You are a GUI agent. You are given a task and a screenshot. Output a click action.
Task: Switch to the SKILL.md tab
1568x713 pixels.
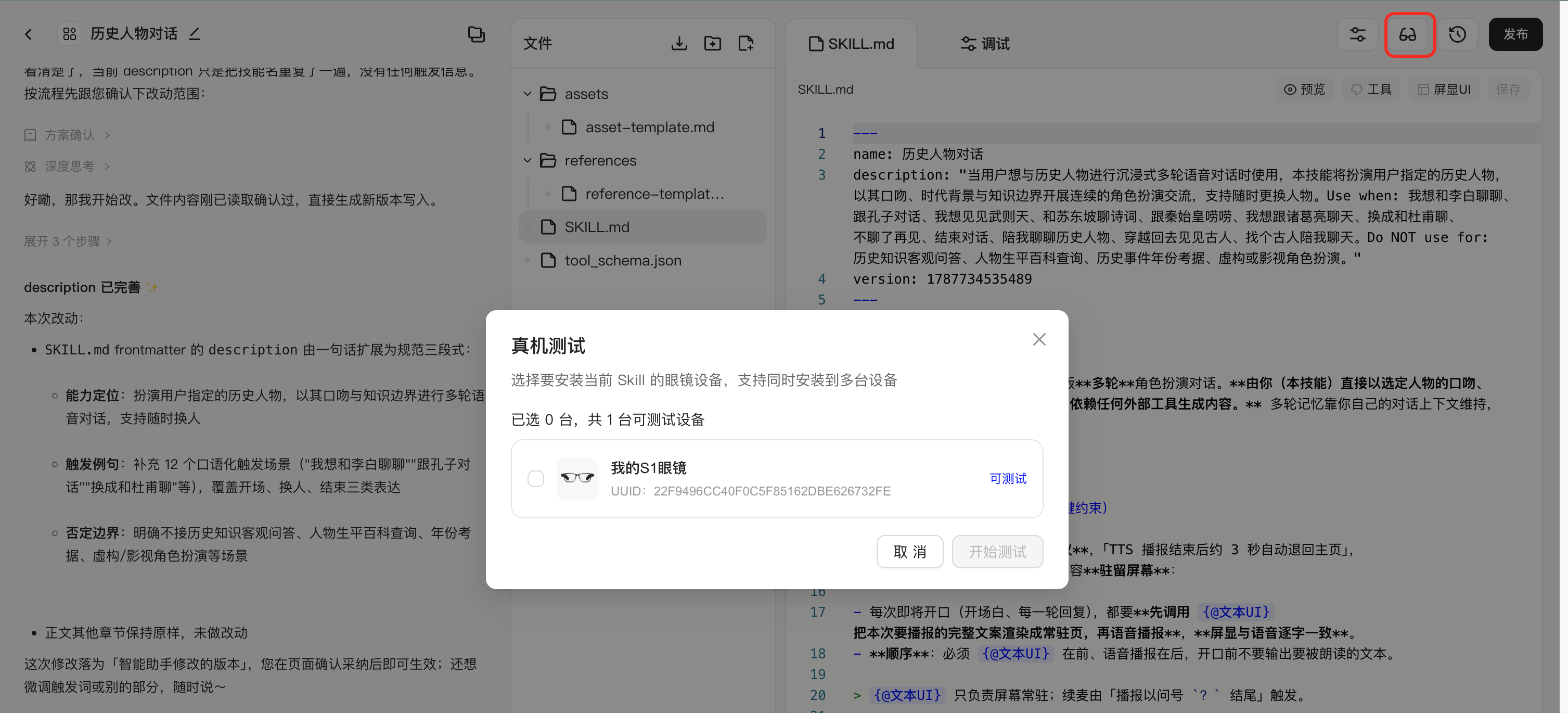(x=851, y=44)
